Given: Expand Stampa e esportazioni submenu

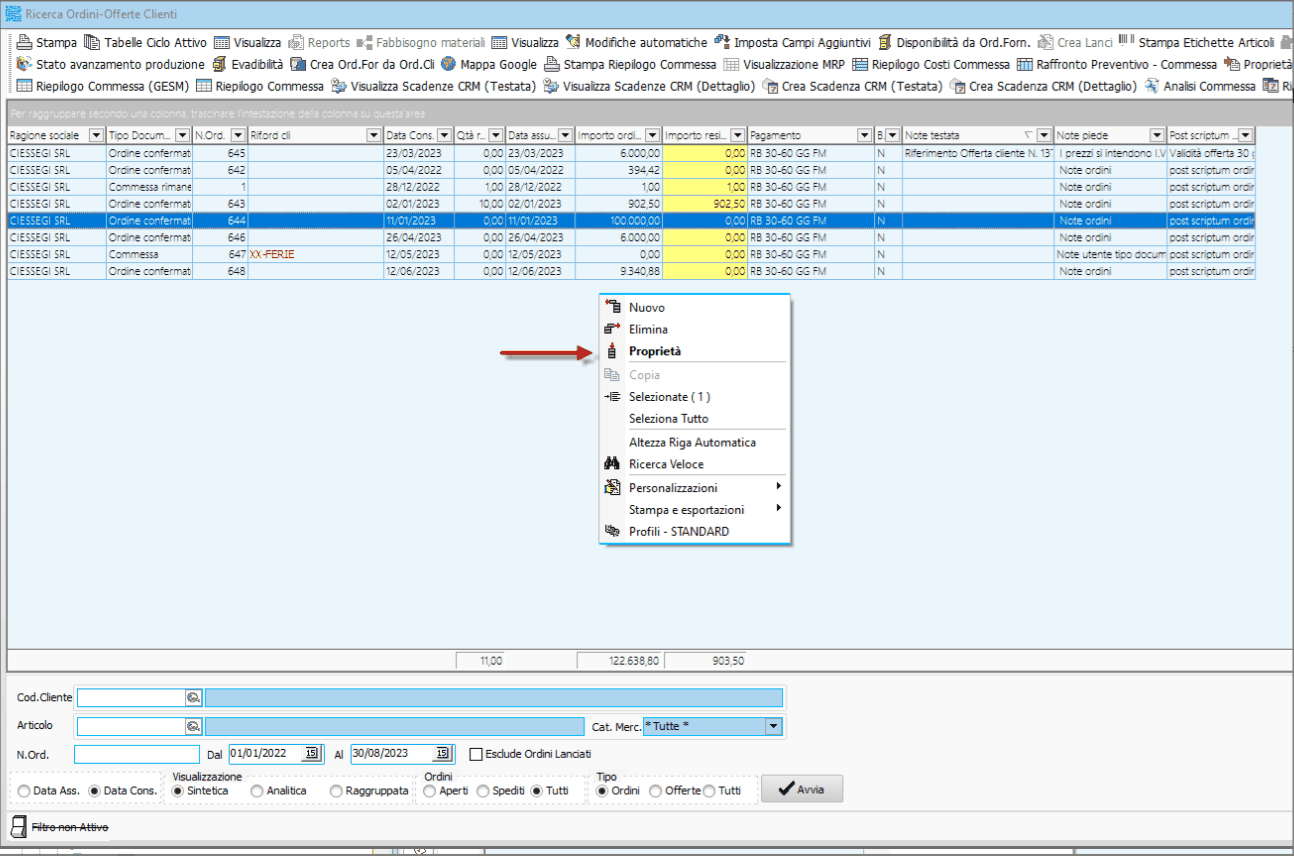Looking at the screenshot, I should [x=695, y=510].
